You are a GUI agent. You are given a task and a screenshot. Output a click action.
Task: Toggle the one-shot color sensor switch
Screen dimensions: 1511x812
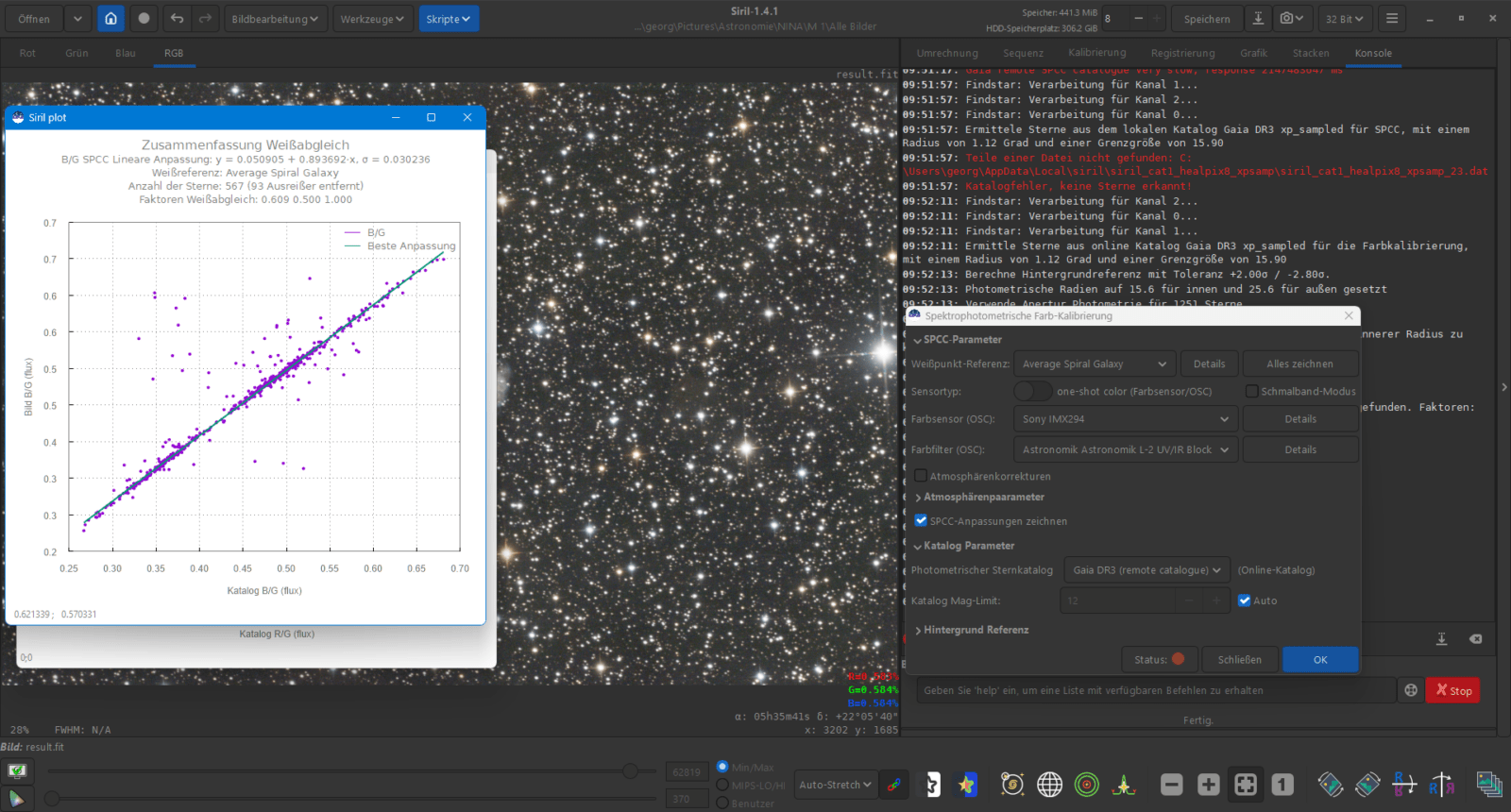coord(1032,391)
